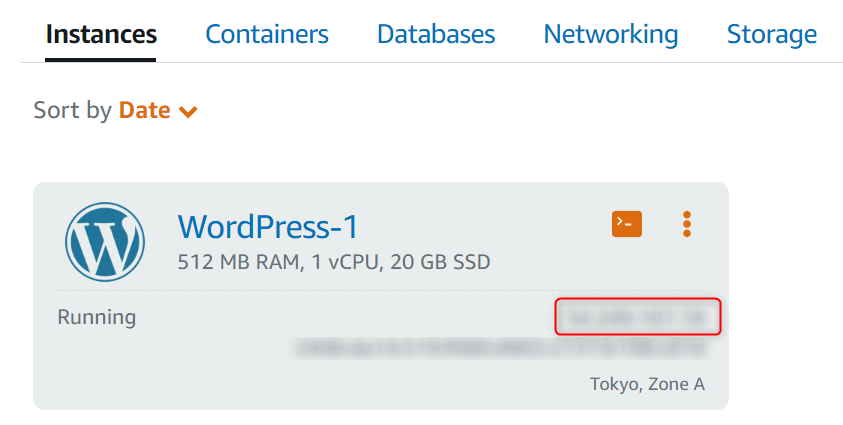Select the Storage tab
This screenshot has width=843, height=425.
click(x=771, y=34)
